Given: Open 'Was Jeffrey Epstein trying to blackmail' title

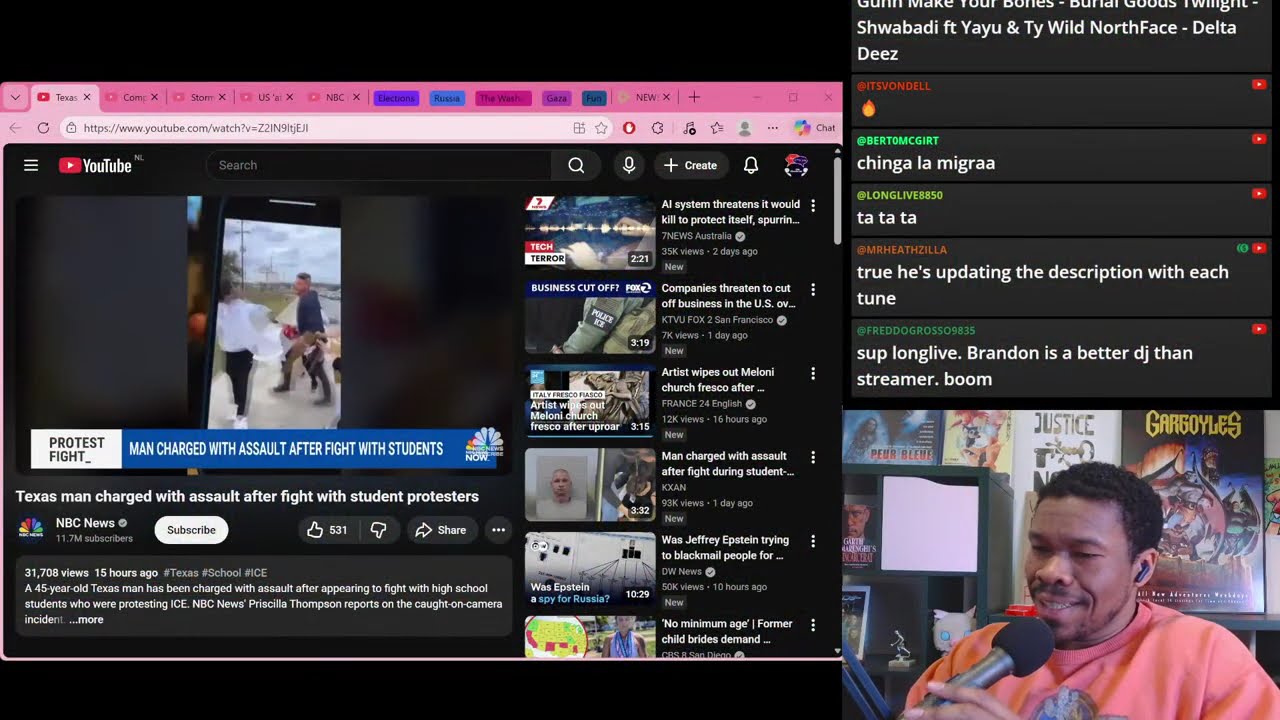Looking at the screenshot, I should (726, 548).
